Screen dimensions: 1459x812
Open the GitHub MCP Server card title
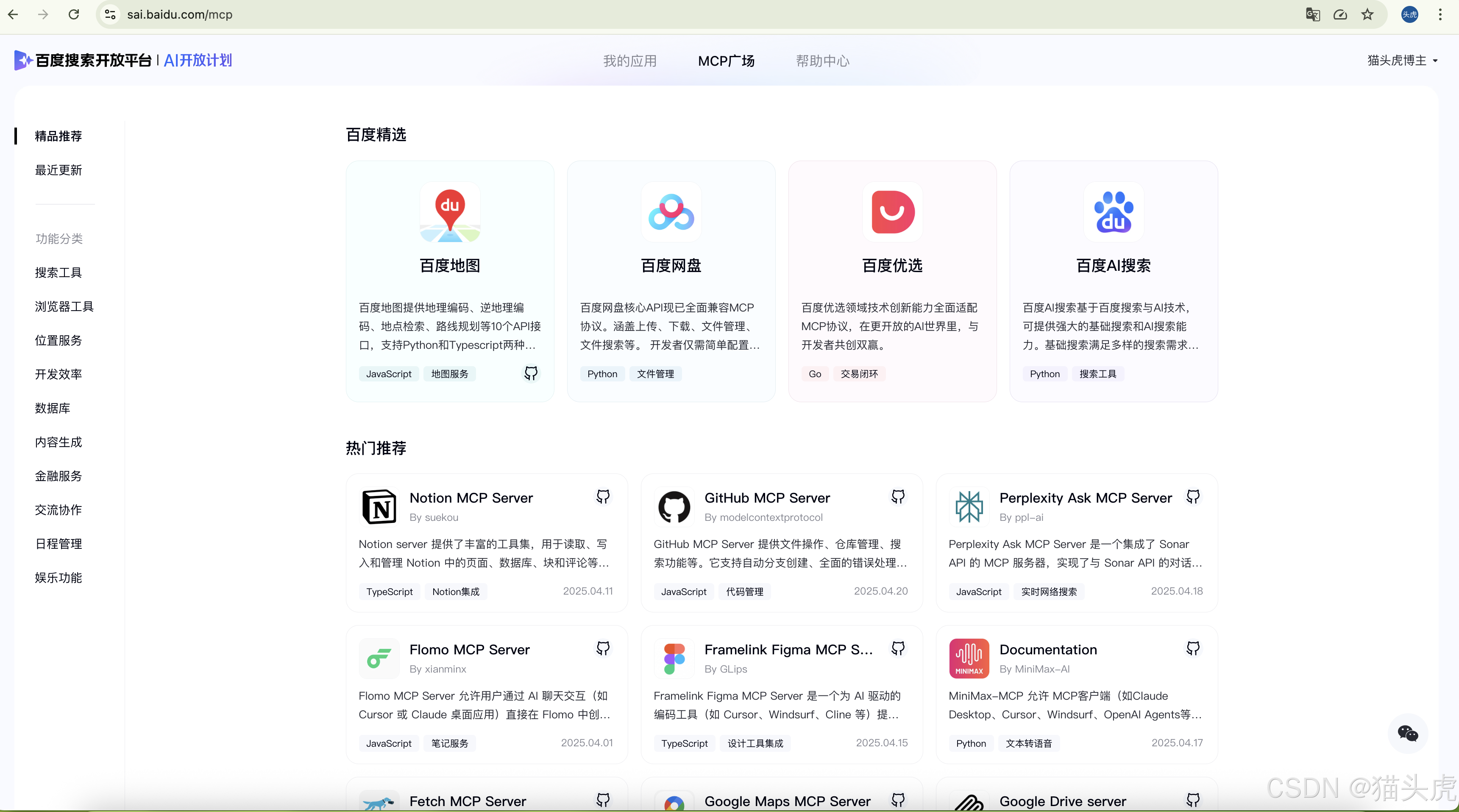767,498
